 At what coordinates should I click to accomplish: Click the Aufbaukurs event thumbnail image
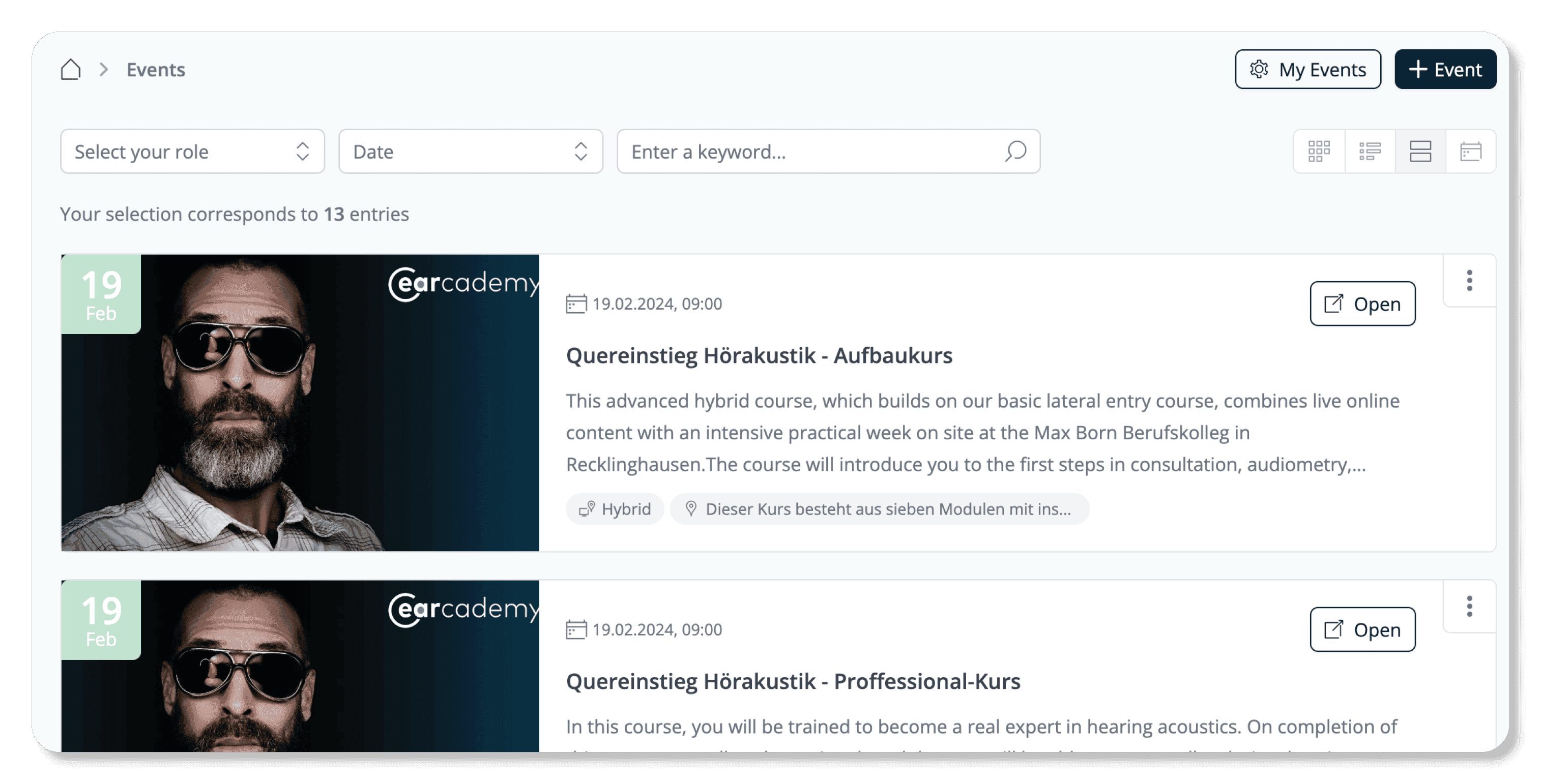tap(299, 403)
